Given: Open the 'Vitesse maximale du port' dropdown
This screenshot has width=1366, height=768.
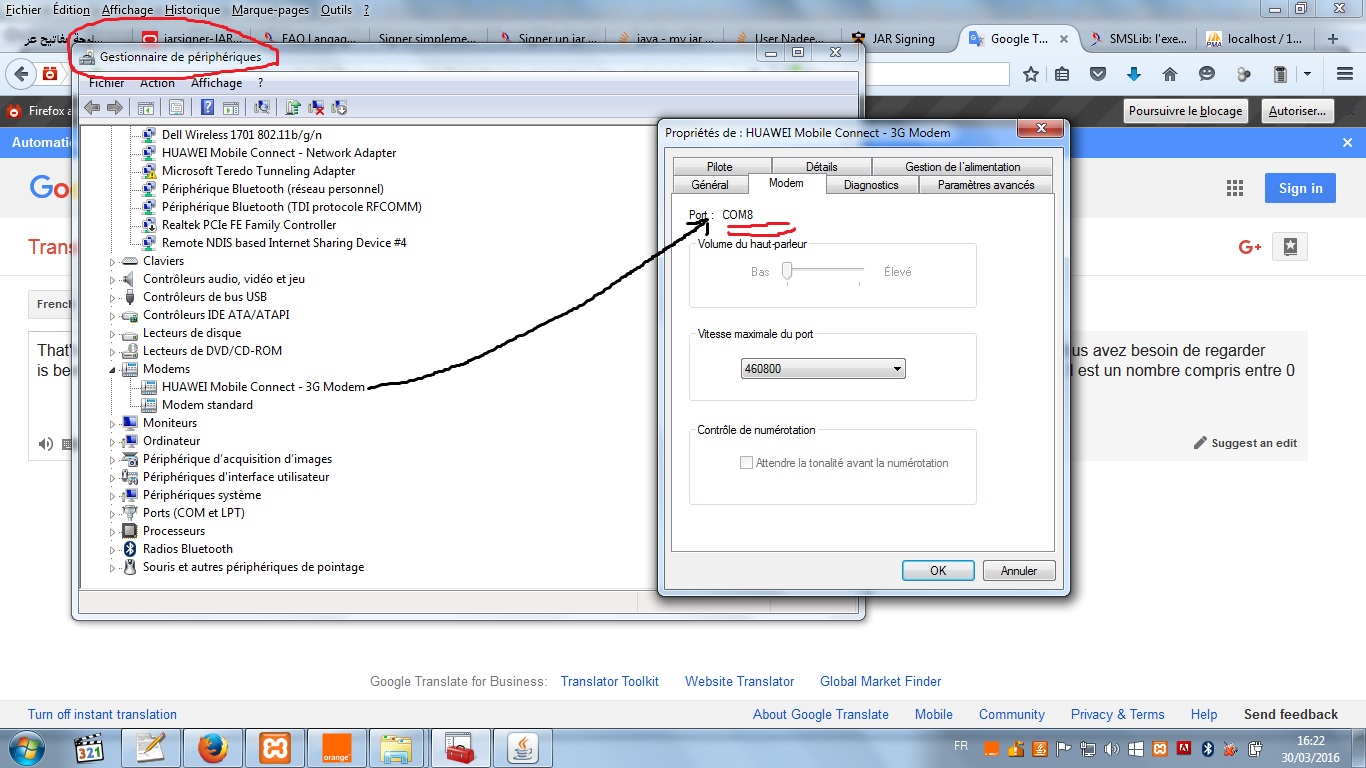Looking at the screenshot, I should 823,369.
